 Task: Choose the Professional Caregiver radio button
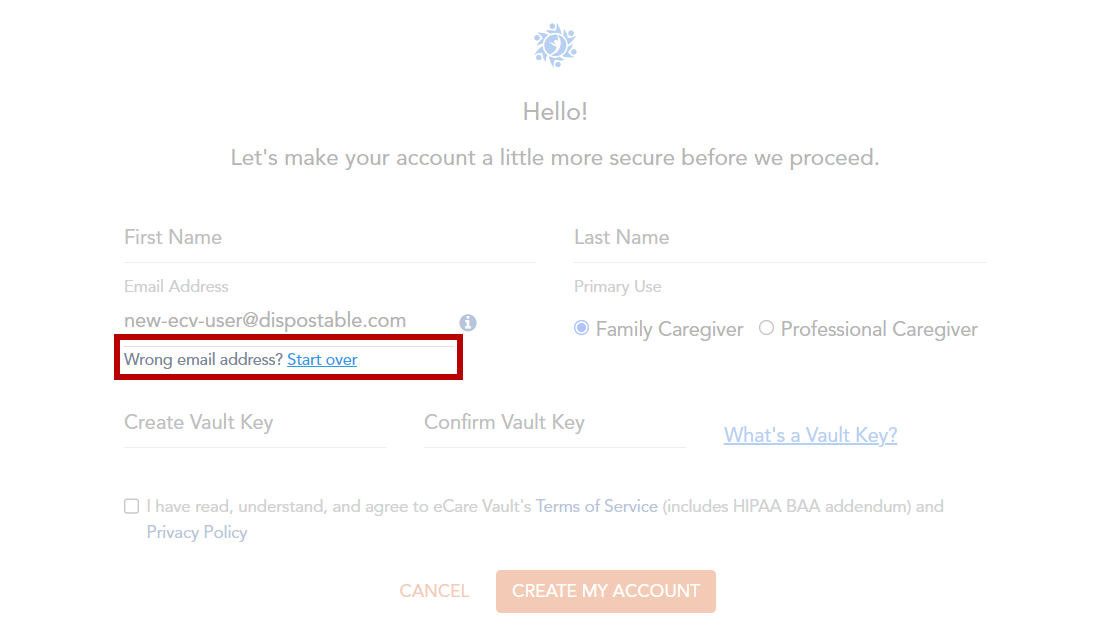(x=767, y=328)
